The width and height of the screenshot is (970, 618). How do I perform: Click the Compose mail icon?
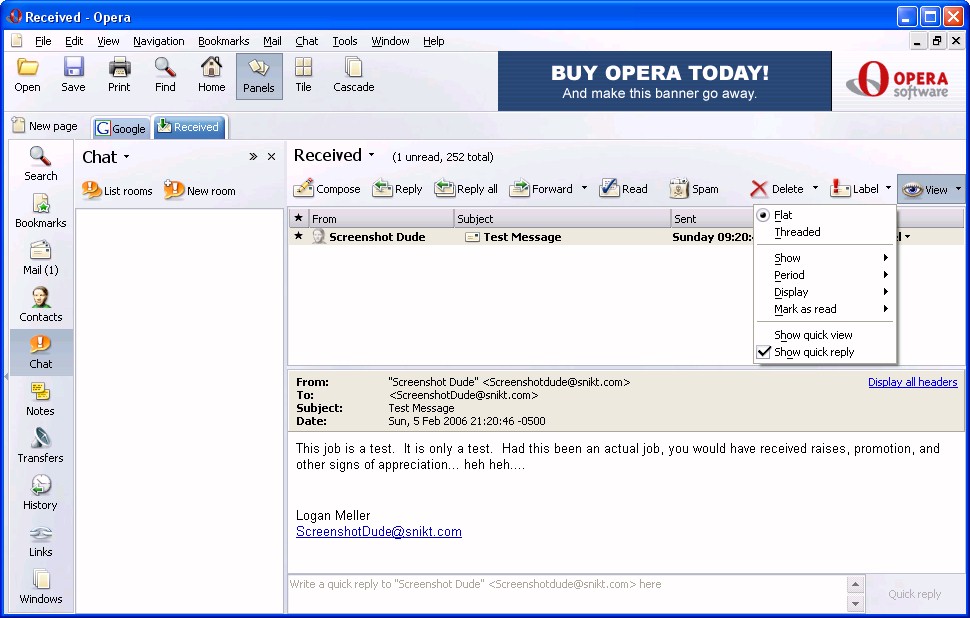click(x=327, y=189)
